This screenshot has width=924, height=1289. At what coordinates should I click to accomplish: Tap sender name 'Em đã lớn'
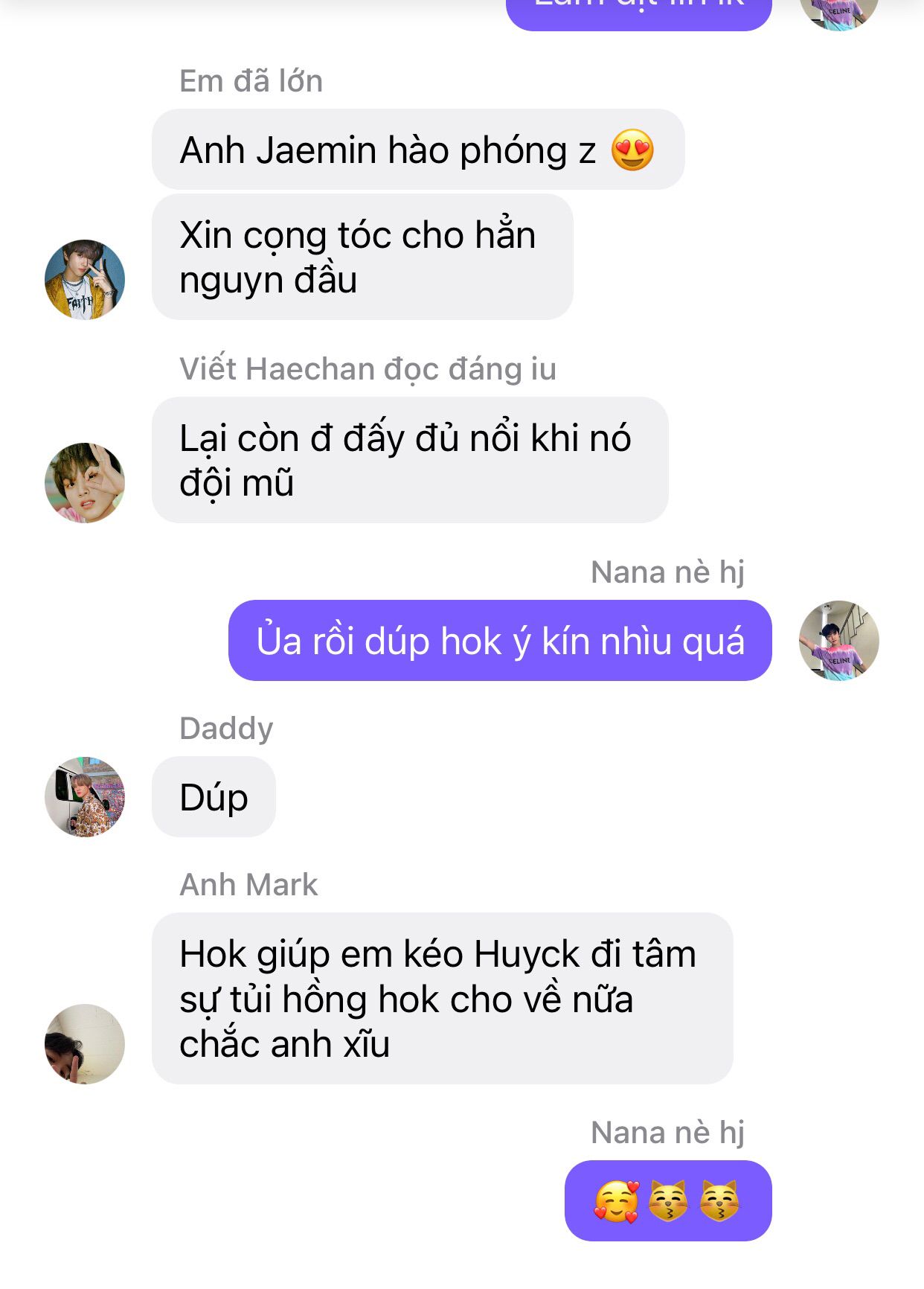click(x=251, y=81)
